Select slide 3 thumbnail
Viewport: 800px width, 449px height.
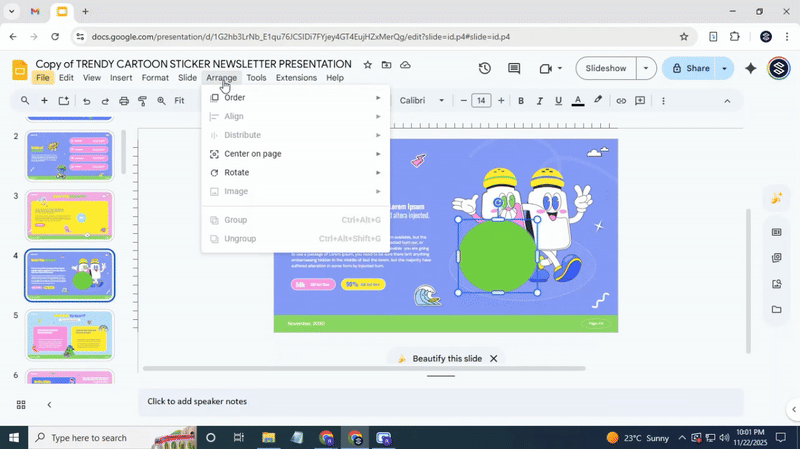point(69,215)
